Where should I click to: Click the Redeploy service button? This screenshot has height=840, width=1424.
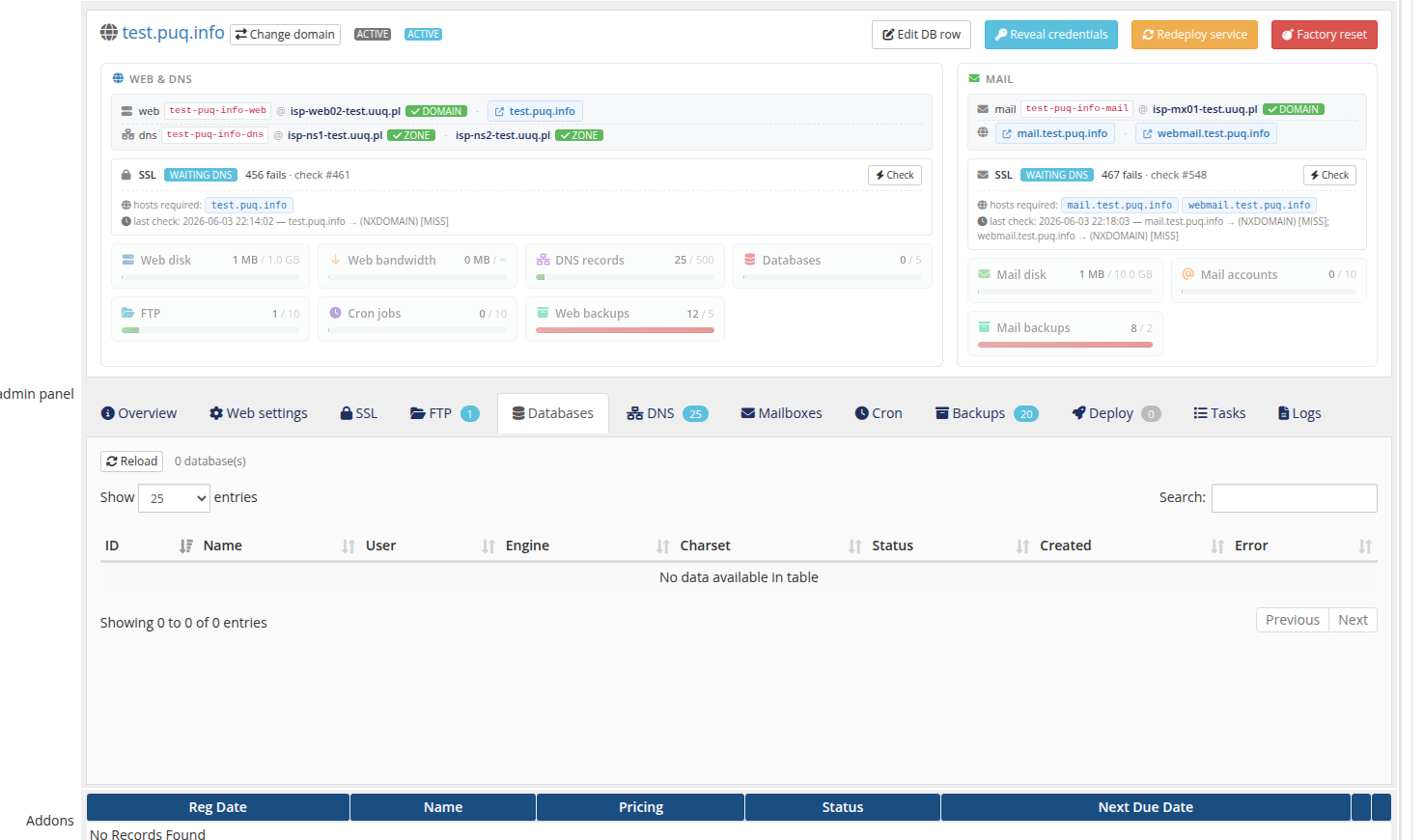(x=1194, y=35)
